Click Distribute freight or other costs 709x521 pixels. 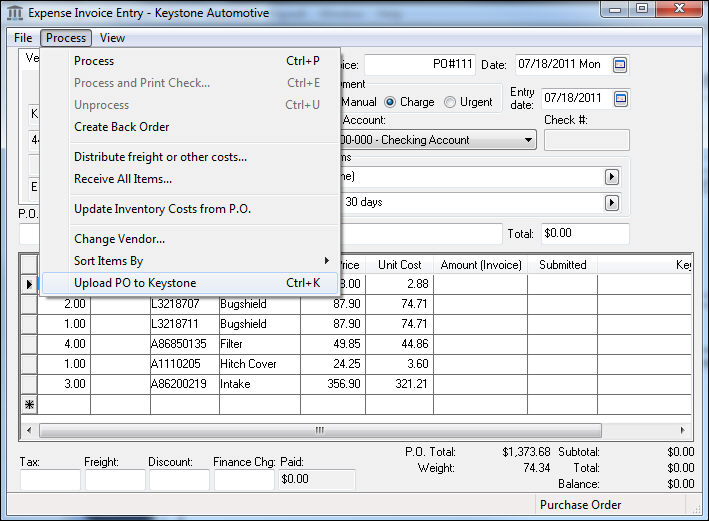click(x=160, y=157)
